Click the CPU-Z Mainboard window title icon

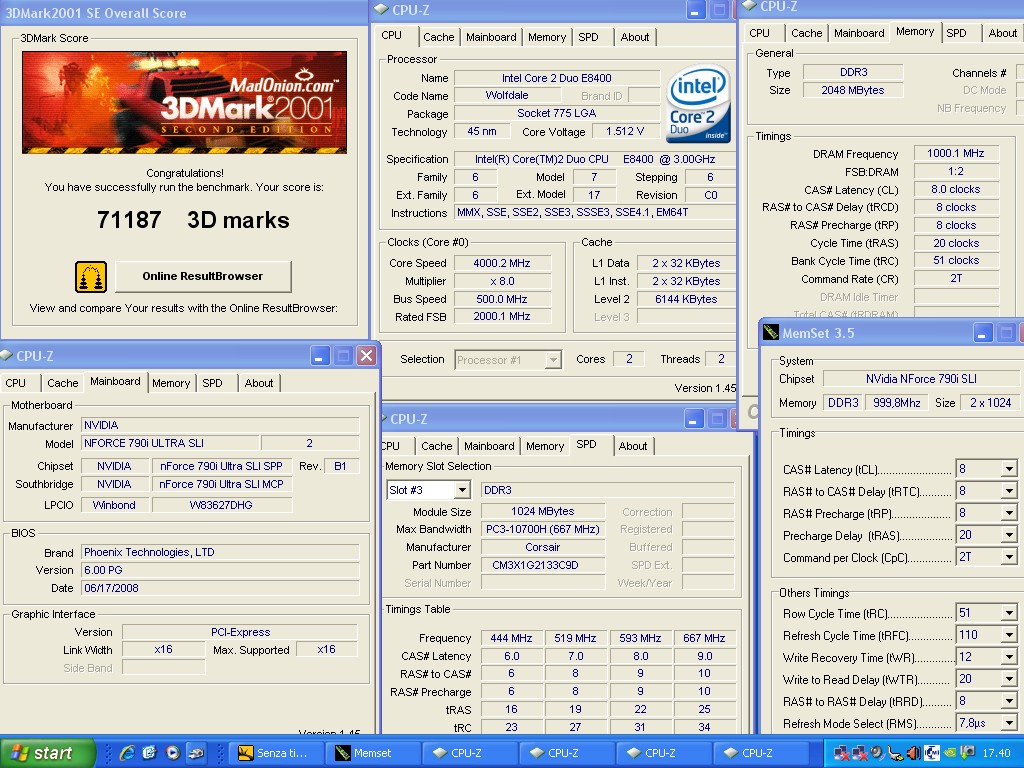pyautogui.click(x=7, y=355)
